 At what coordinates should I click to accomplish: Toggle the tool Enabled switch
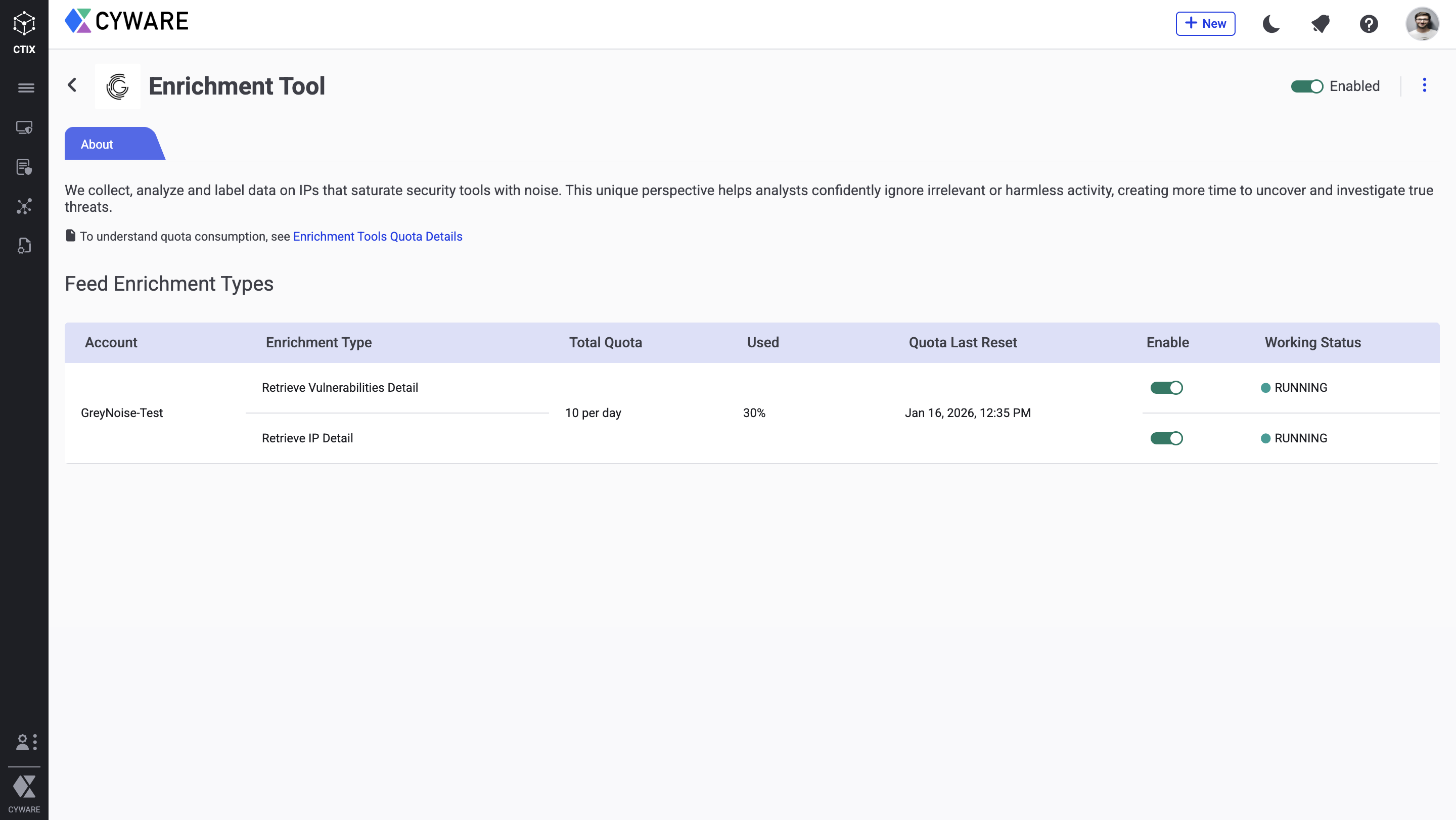coord(1306,86)
